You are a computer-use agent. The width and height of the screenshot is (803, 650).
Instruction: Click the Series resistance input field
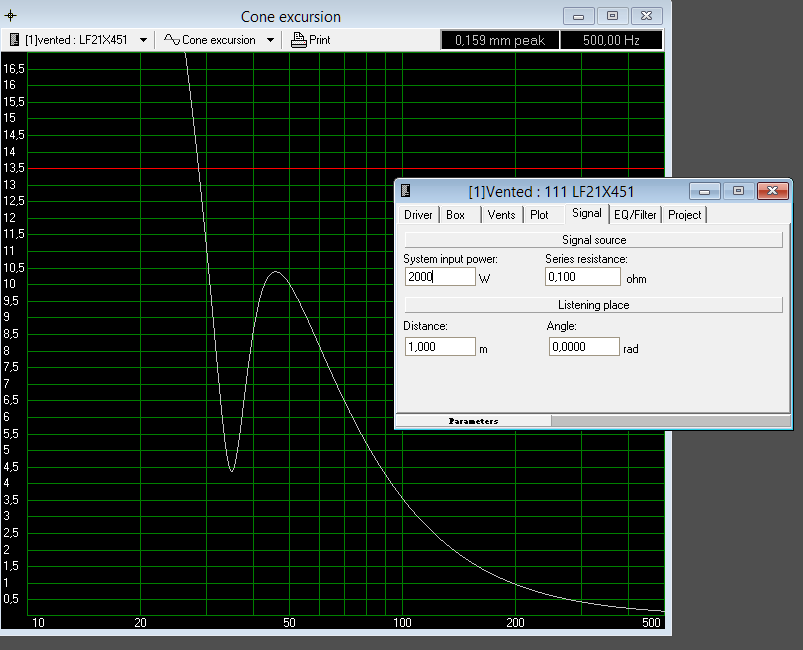[582, 277]
